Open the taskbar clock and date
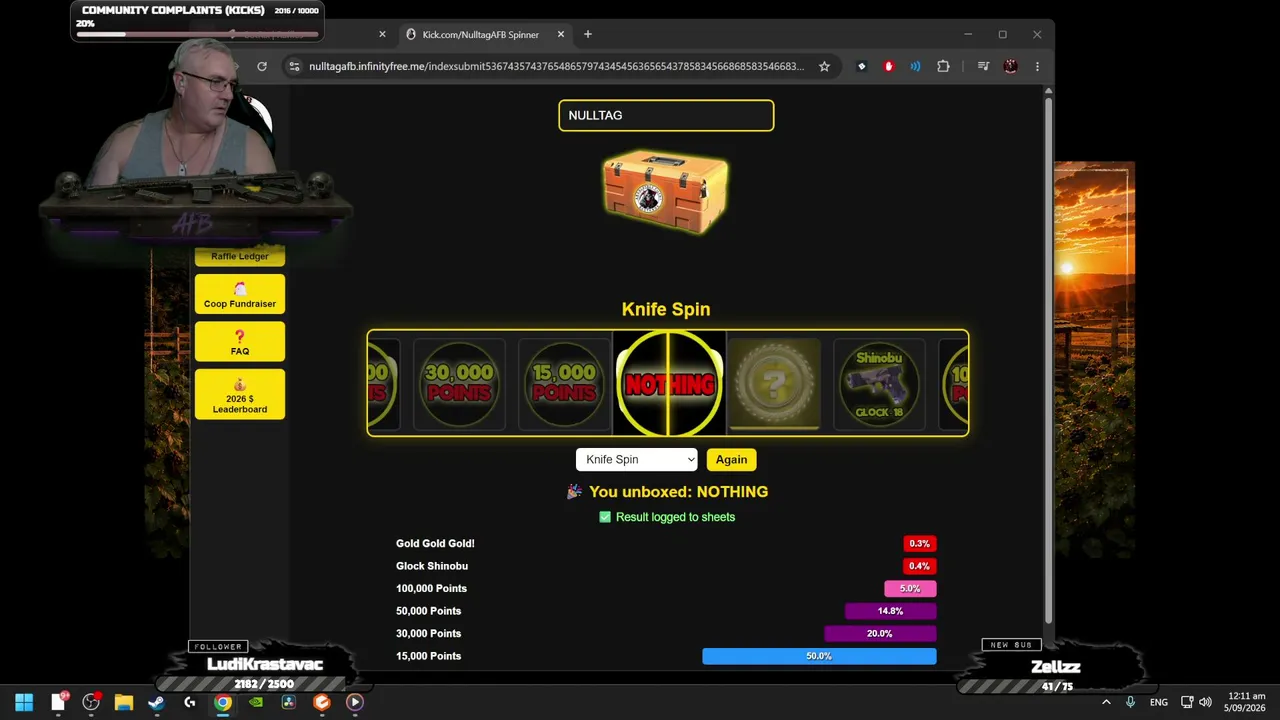This screenshot has width=1280, height=720. point(1243,702)
